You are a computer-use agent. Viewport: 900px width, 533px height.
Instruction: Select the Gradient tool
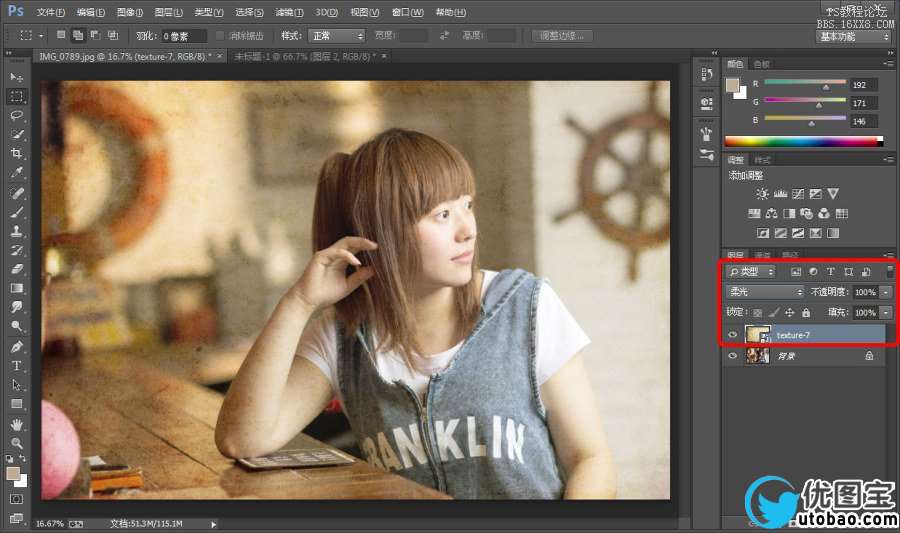[17, 288]
